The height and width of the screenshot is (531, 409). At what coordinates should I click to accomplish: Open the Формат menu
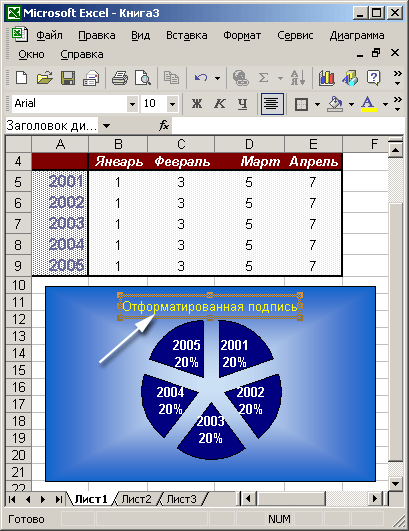click(242, 35)
